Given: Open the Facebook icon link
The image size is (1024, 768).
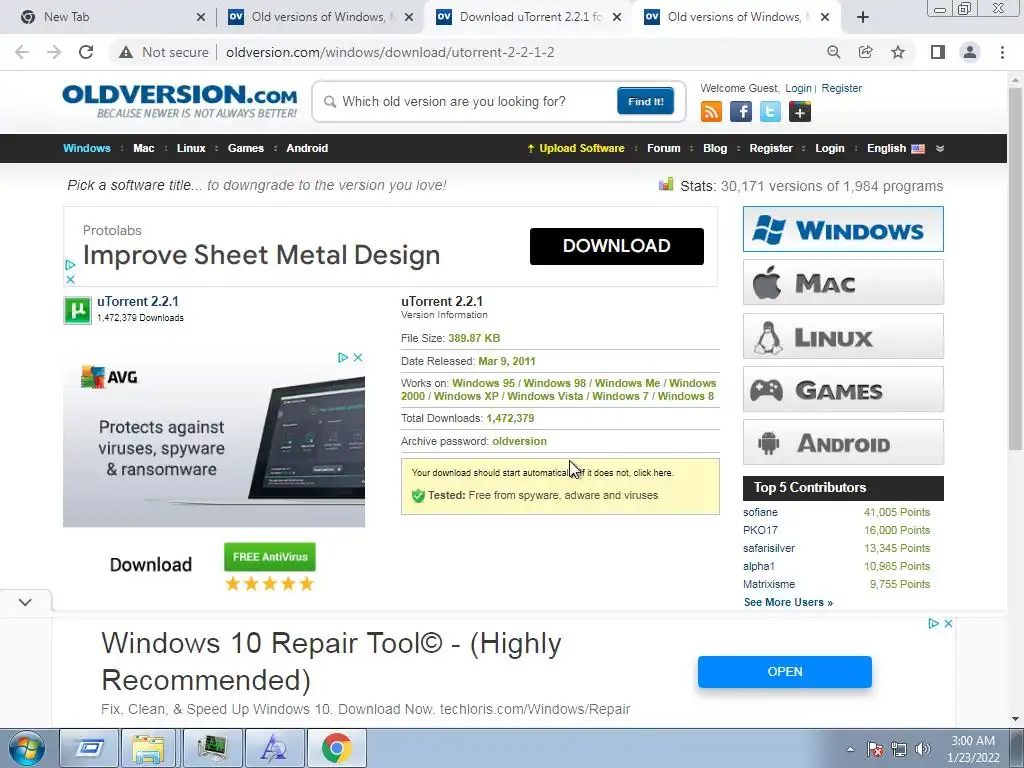Looking at the screenshot, I should coord(741,112).
